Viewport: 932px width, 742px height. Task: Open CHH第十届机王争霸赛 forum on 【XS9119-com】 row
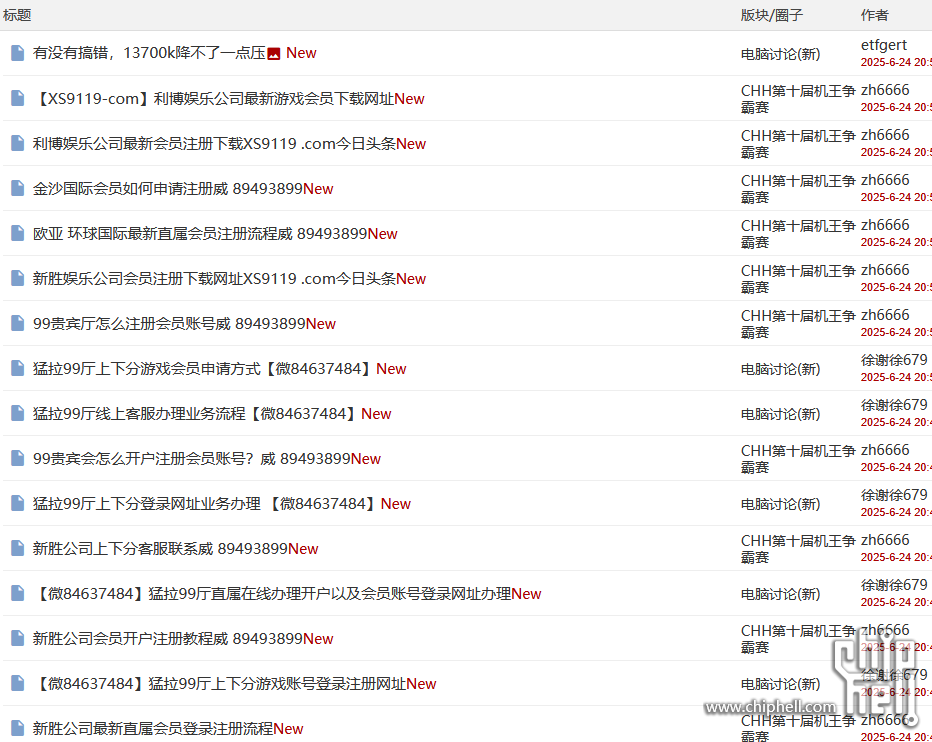[798, 99]
